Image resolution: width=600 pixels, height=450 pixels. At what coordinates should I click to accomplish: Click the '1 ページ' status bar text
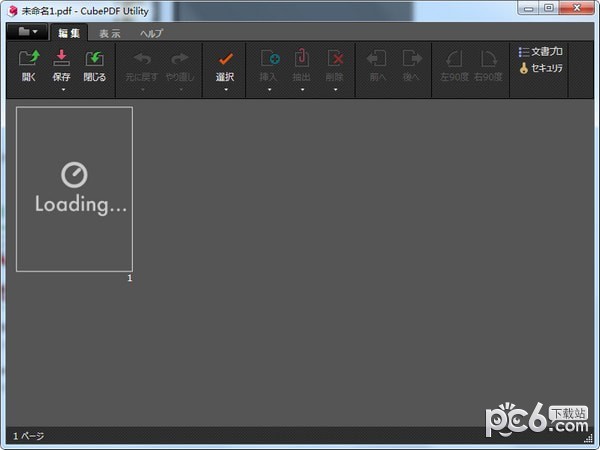pyautogui.click(x=28, y=436)
